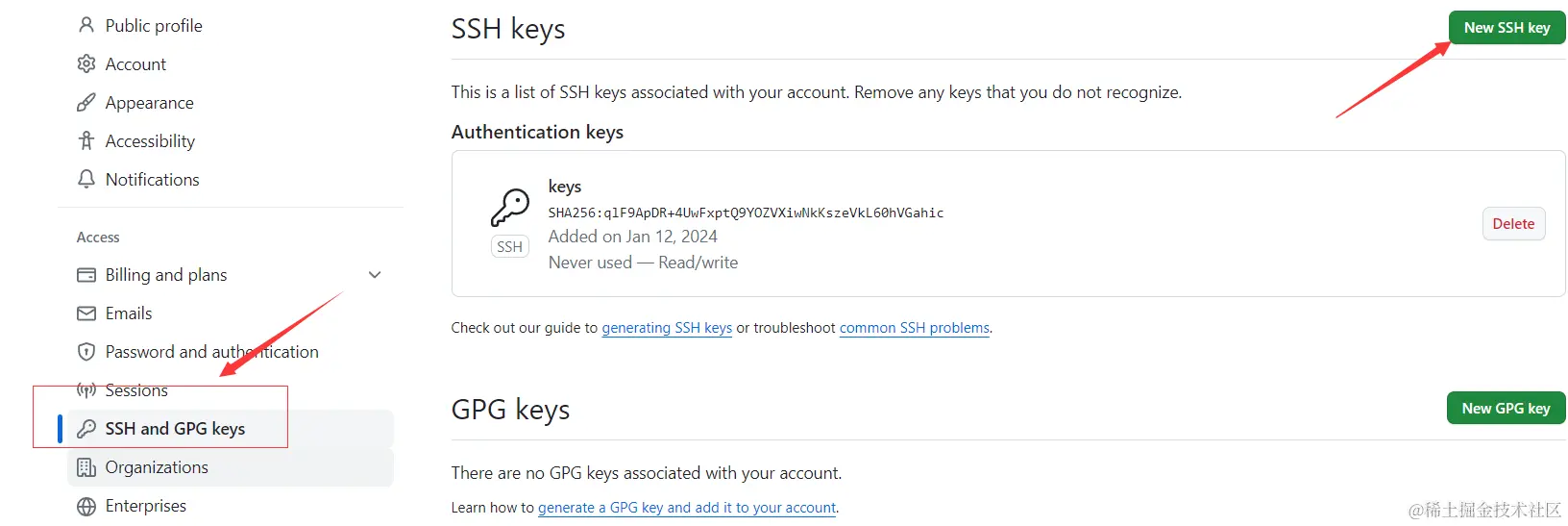This screenshot has width=1568, height=526.
Task: Click the Public profile person icon
Action: click(86, 25)
